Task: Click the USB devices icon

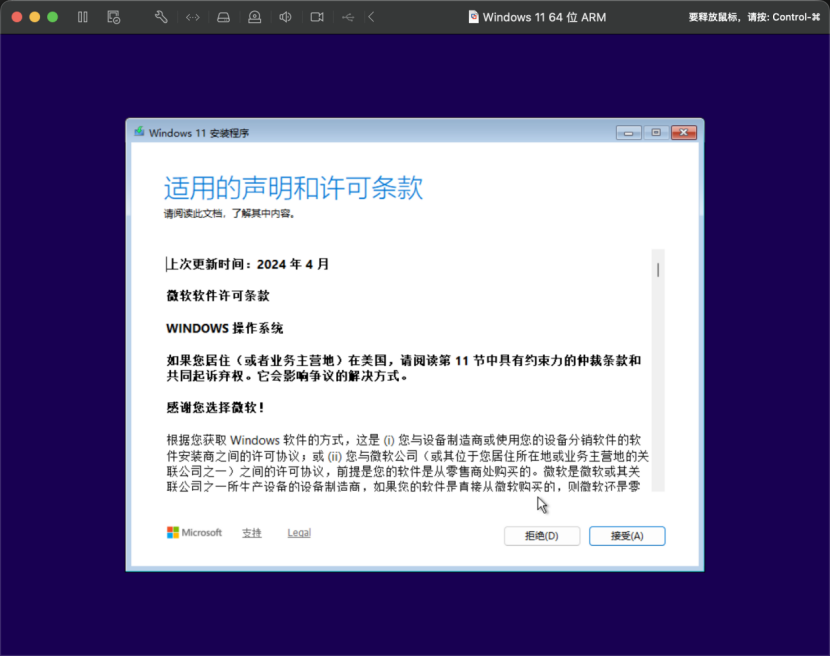Action: [348, 17]
